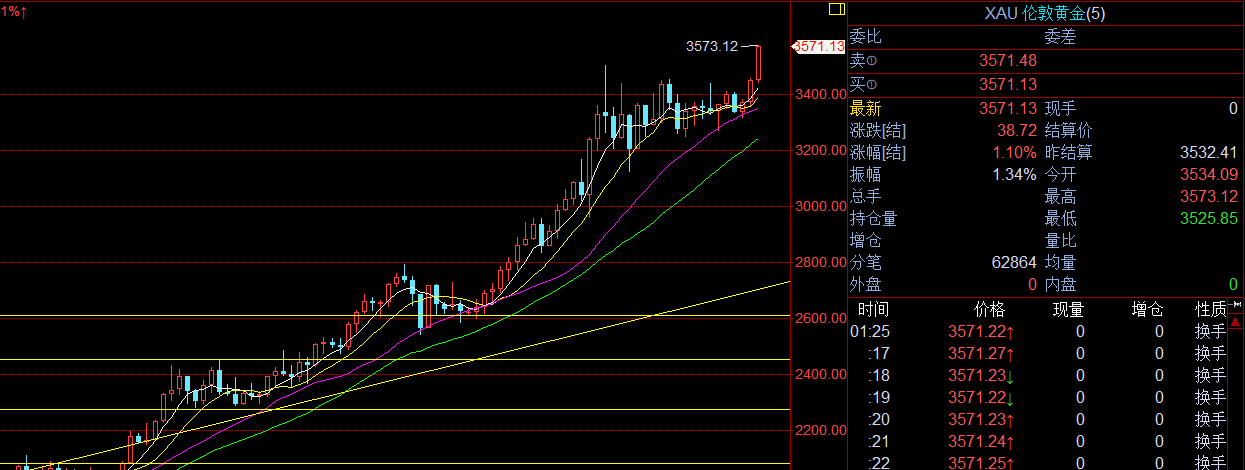
Task: Click the 2200.00 price axis label
Action: click(820, 430)
